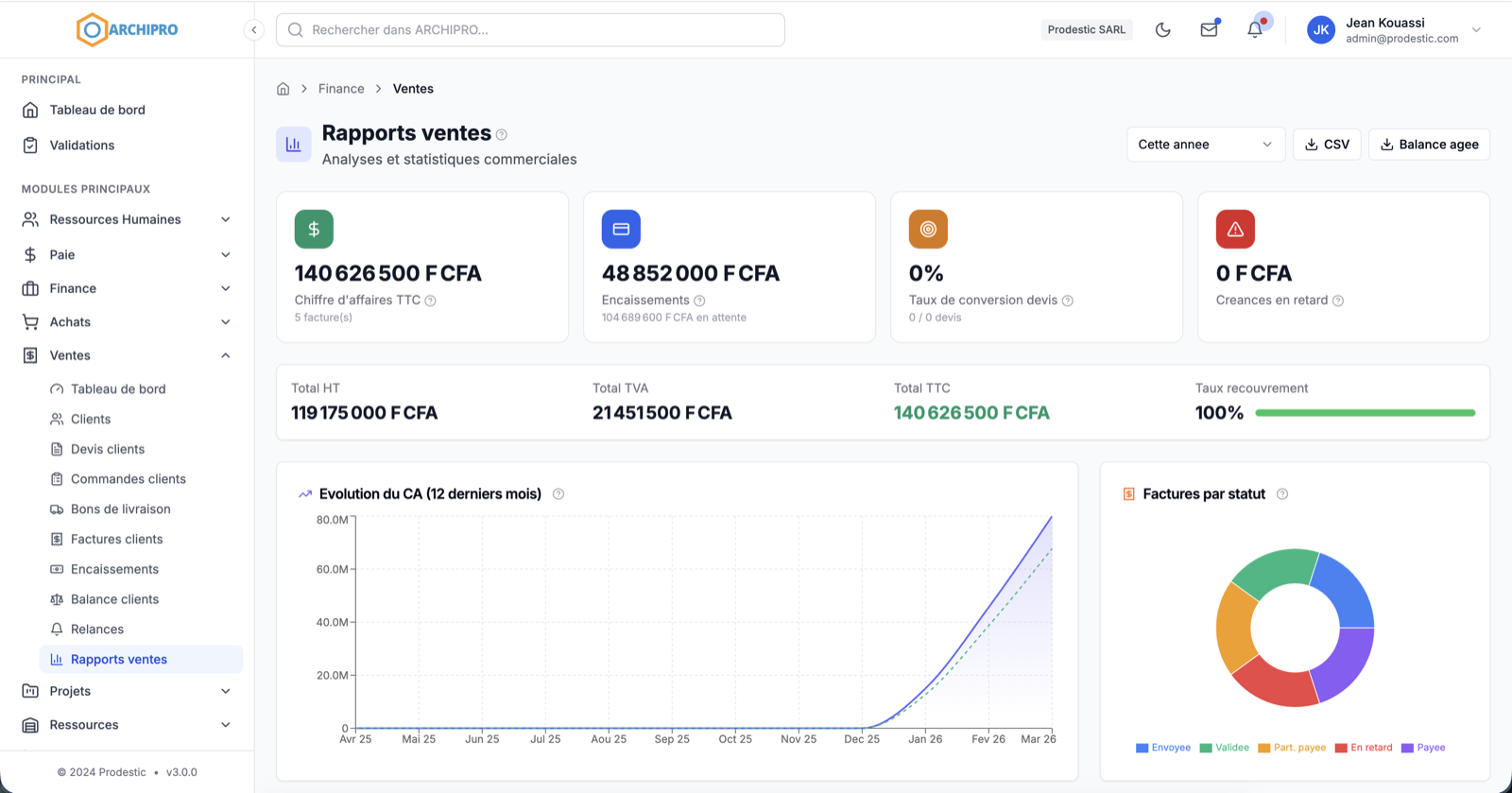Collapse the sidebar with the arrow button
This screenshot has height=793, width=1512.
tap(253, 29)
